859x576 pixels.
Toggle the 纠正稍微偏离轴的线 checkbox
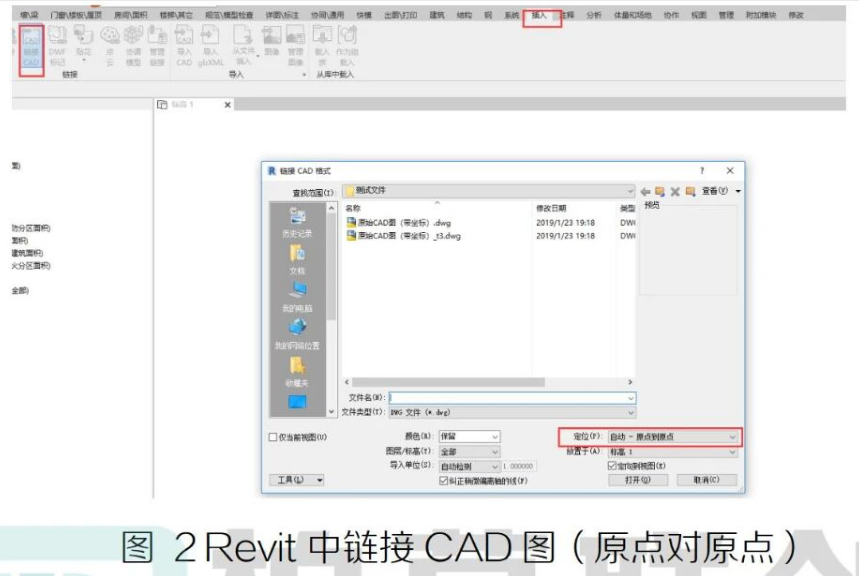pyautogui.click(x=443, y=481)
